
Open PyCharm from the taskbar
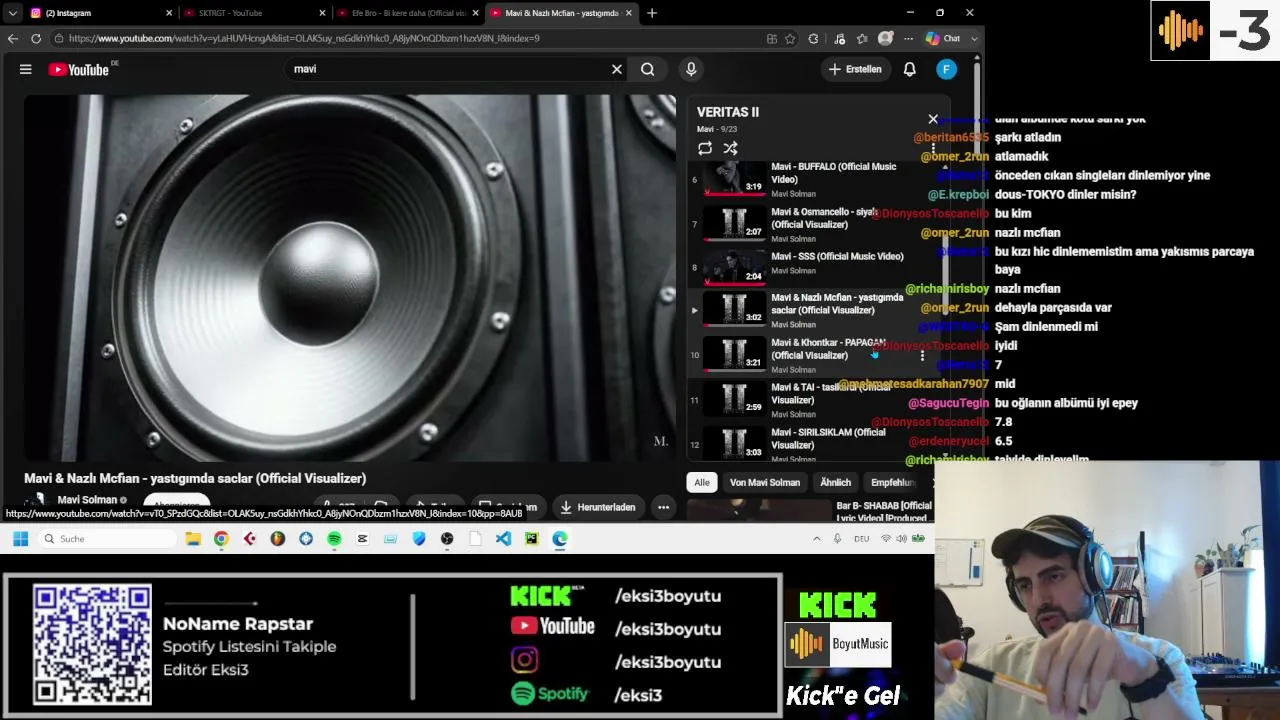(x=531, y=538)
